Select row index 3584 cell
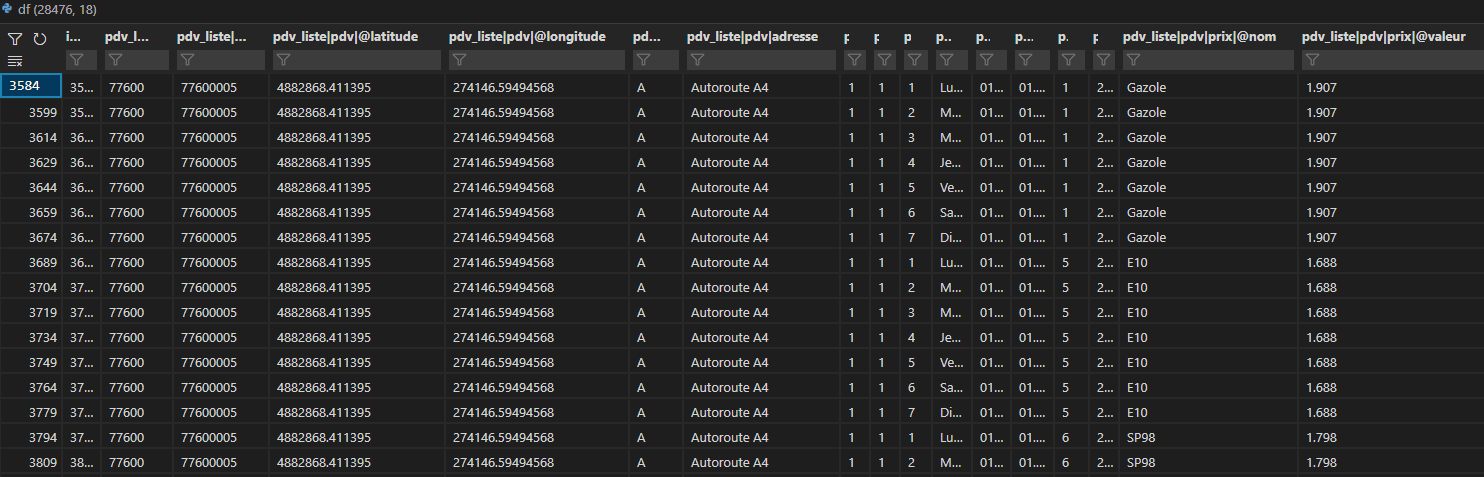 [31, 87]
